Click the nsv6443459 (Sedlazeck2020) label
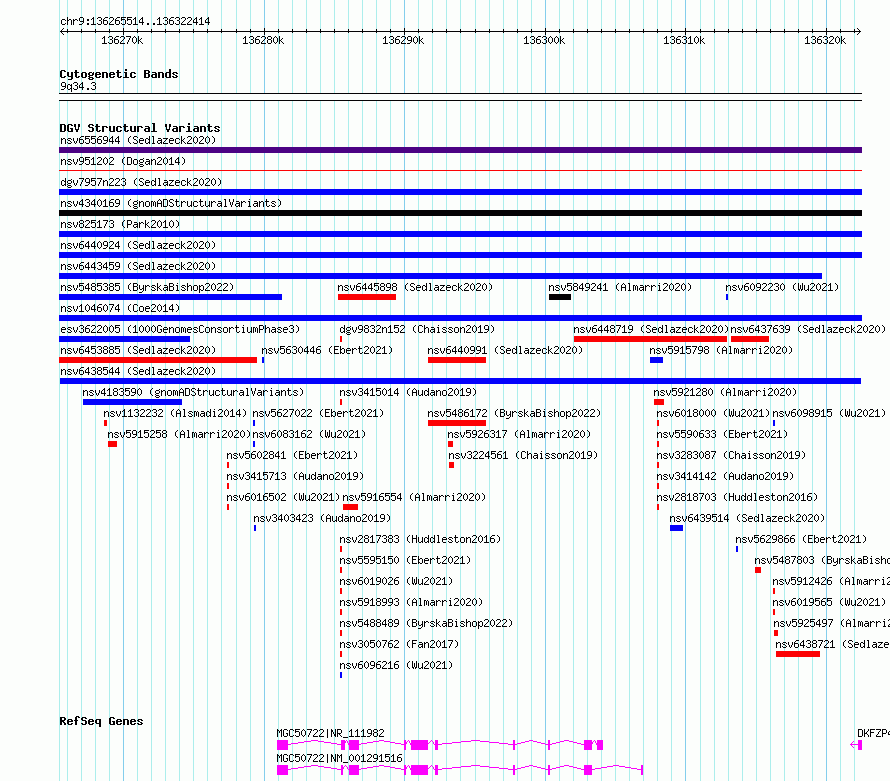Viewport: 890px width, 781px height. [138, 266]
